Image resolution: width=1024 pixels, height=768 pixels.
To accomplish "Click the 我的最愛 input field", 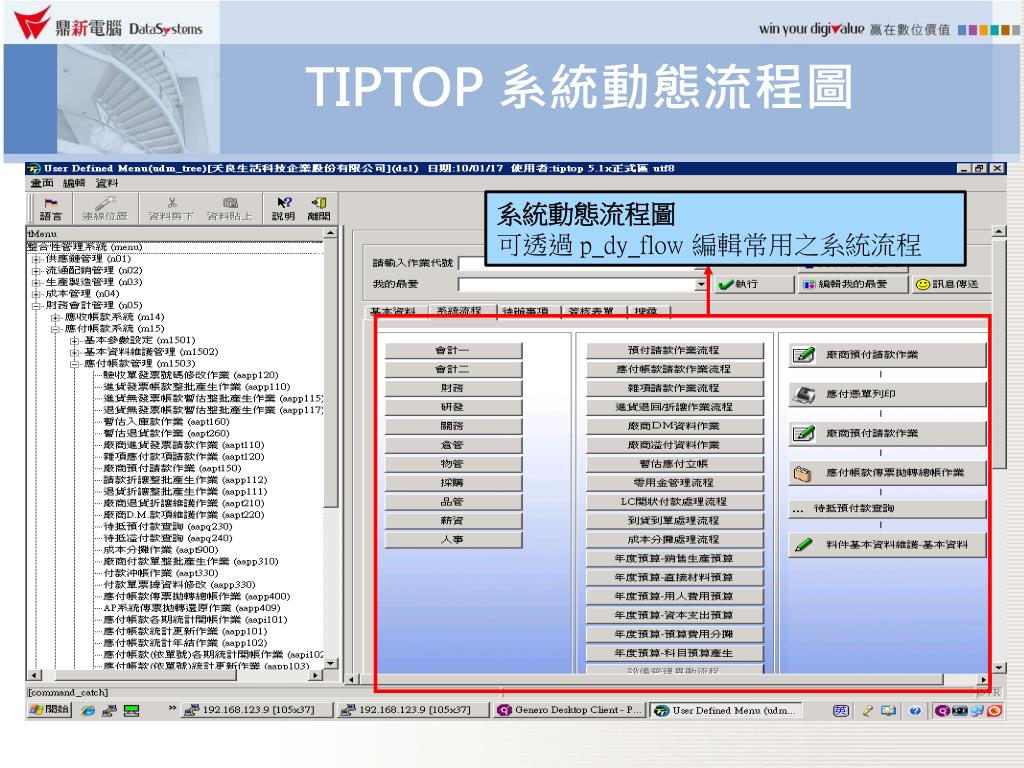I will (x=577, y=284).
